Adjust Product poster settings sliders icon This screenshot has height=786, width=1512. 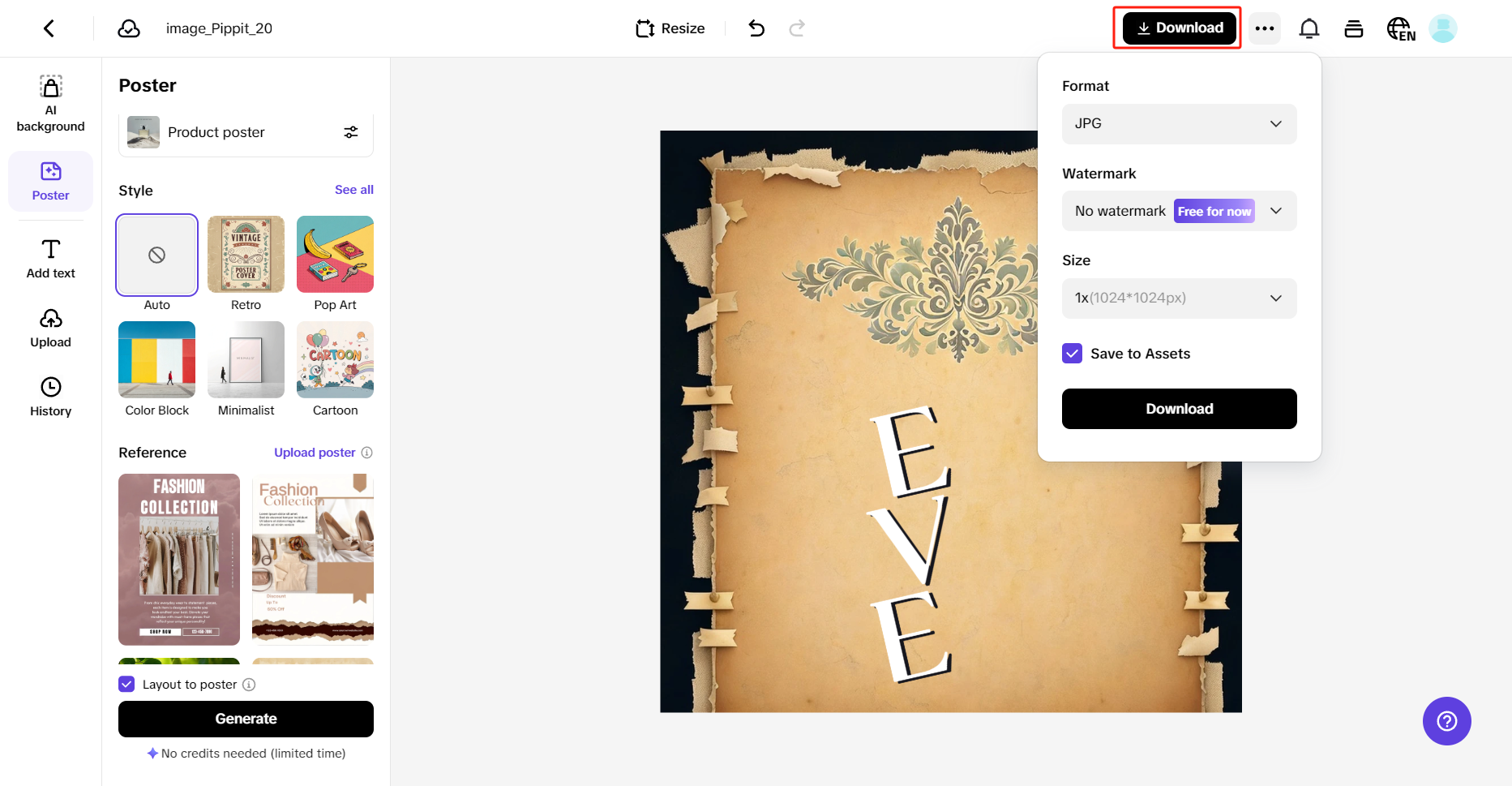351,132
